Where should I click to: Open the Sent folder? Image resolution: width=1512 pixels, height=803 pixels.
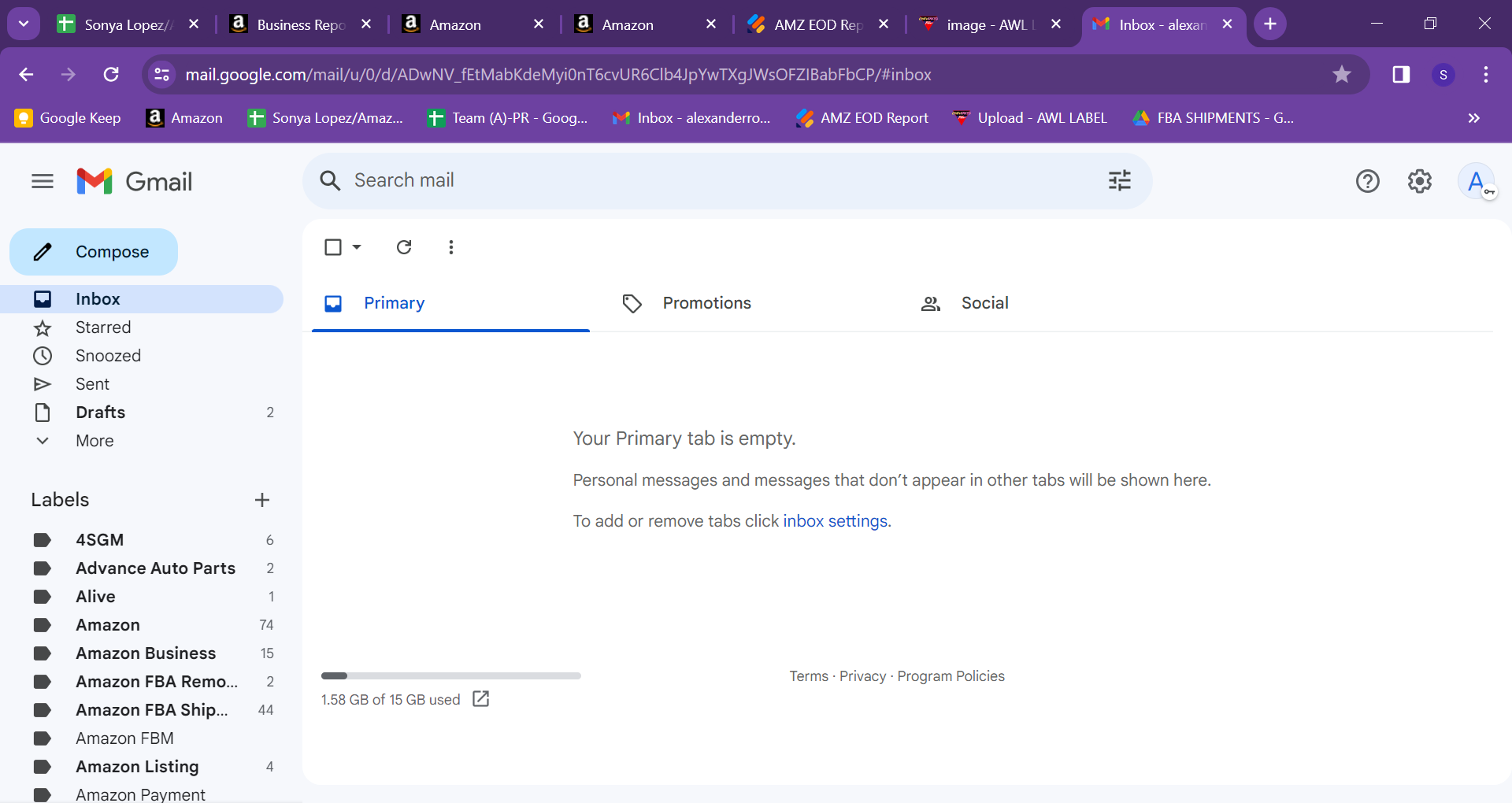point(142,384)
